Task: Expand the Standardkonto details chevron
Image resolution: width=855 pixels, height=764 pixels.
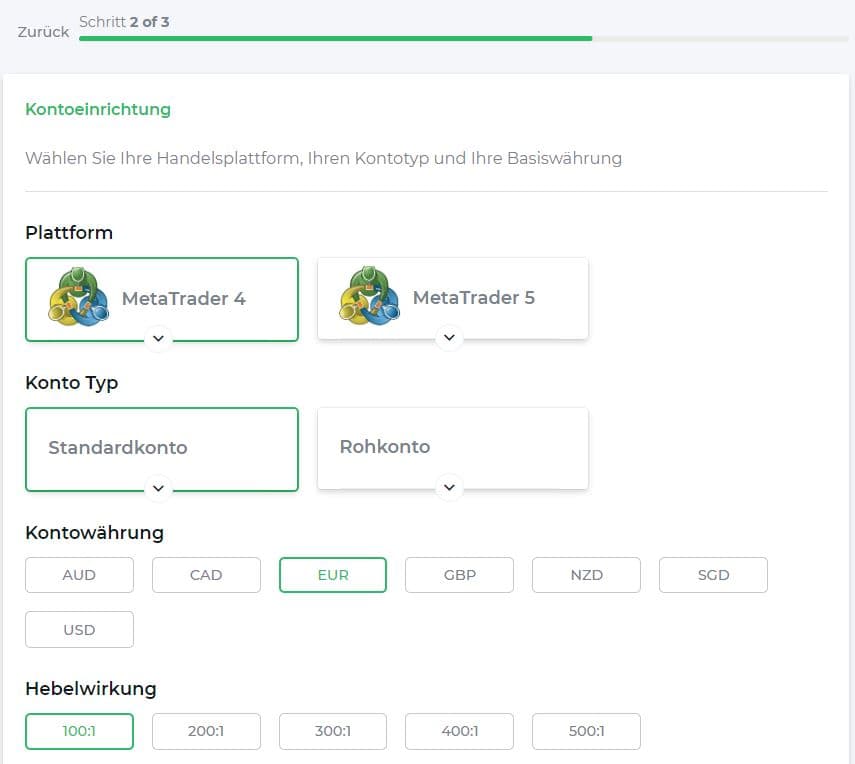Action: [x=158, y=488]
